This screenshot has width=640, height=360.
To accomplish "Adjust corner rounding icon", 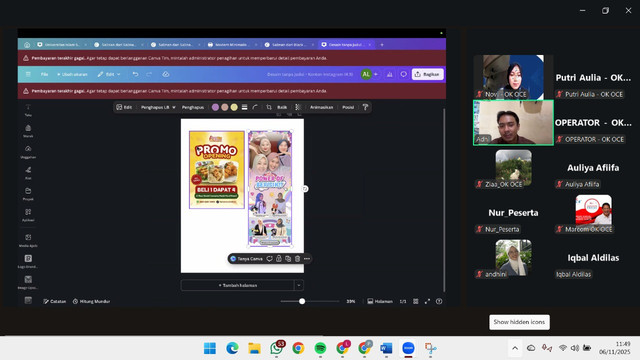I will (255, 107).
